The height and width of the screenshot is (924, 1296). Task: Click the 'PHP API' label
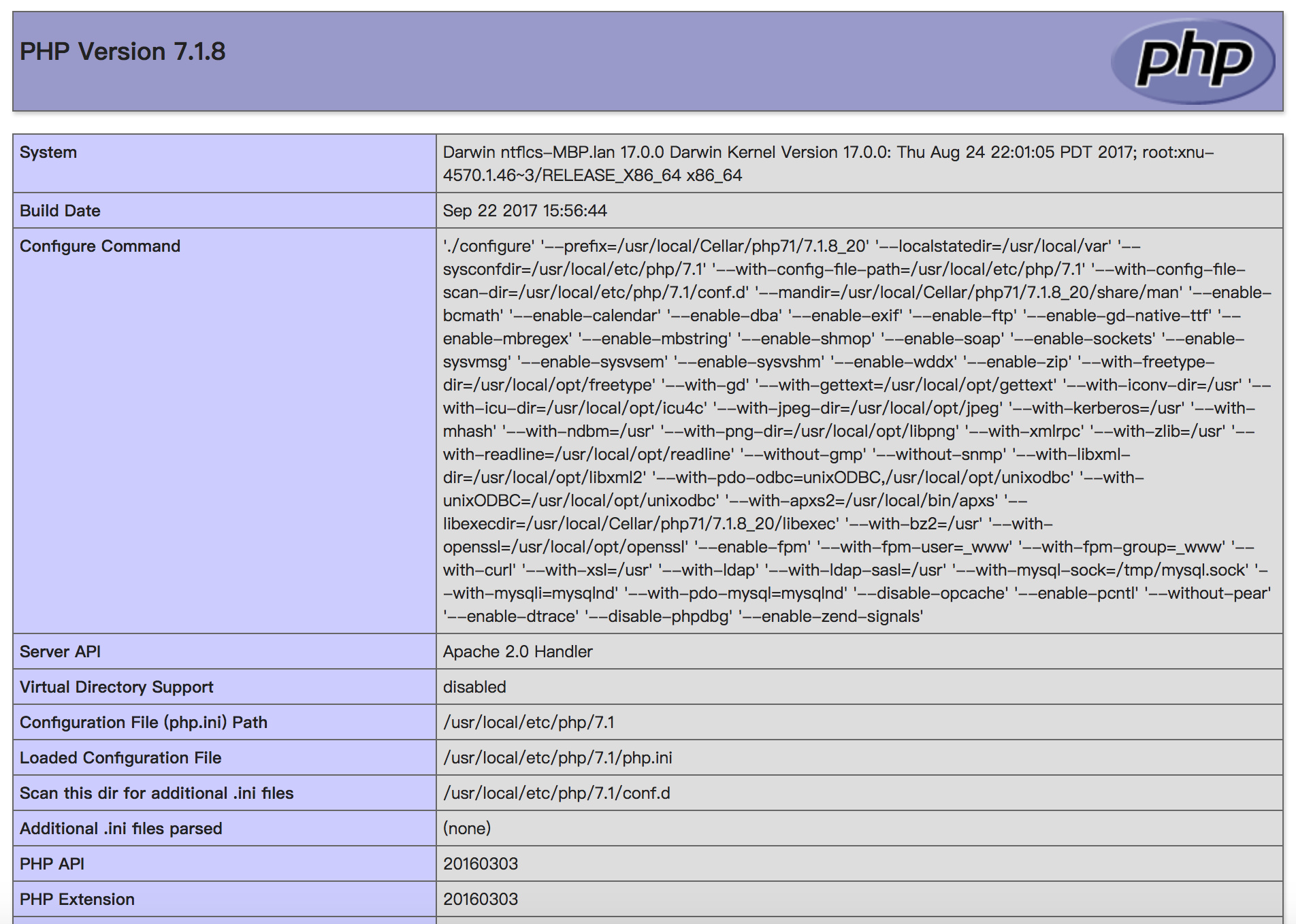[52, 864]
